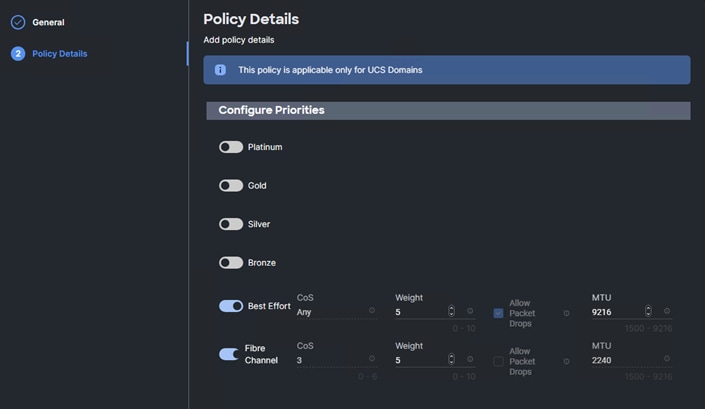Click the Best Effort Weight info icon

coord(470,311)
